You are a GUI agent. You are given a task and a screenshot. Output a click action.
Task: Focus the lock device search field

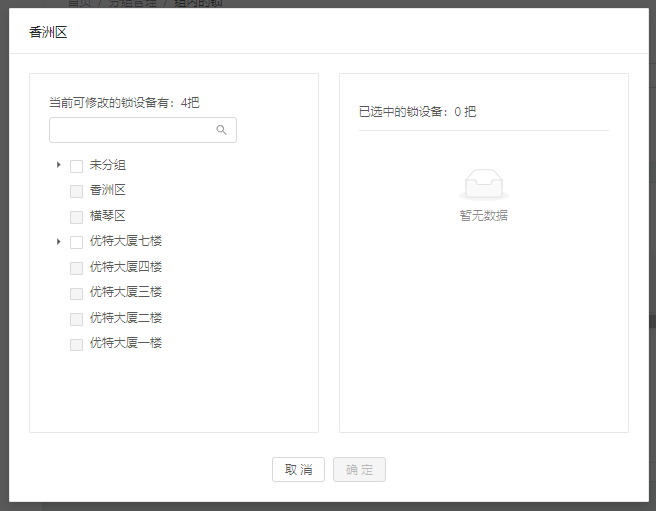(x=132, y=130)
